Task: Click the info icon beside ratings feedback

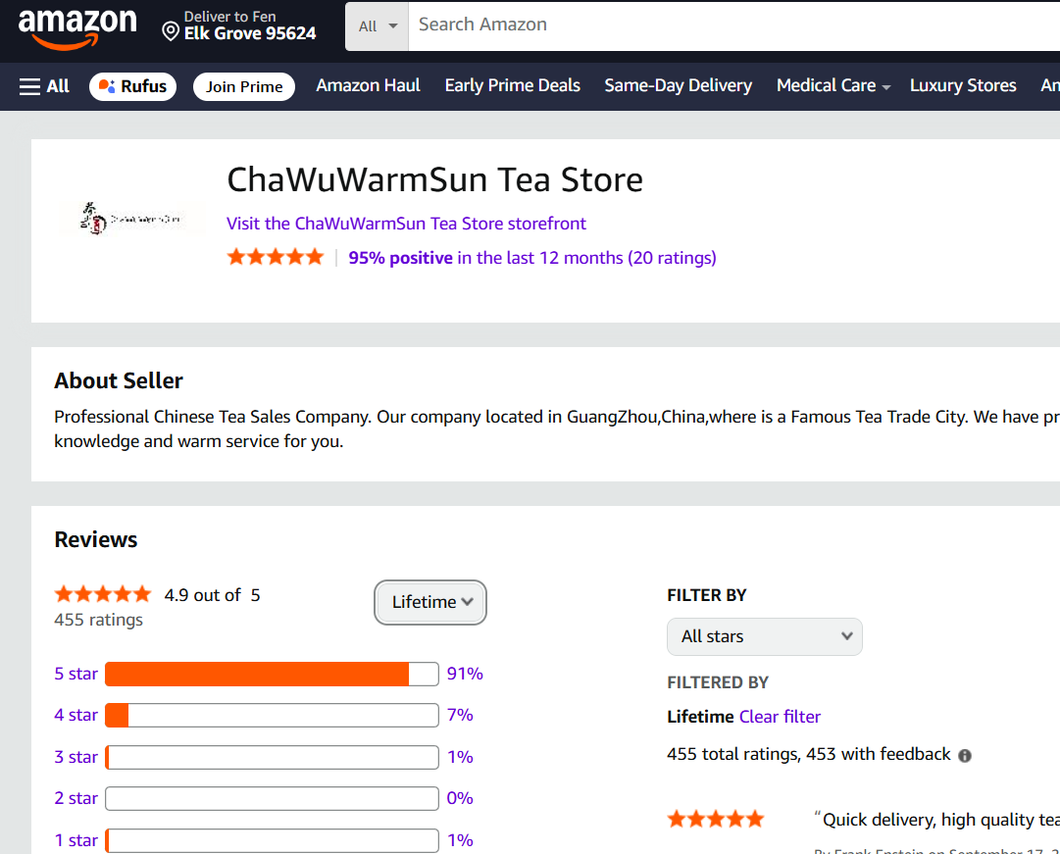Action: click(965, 756)
